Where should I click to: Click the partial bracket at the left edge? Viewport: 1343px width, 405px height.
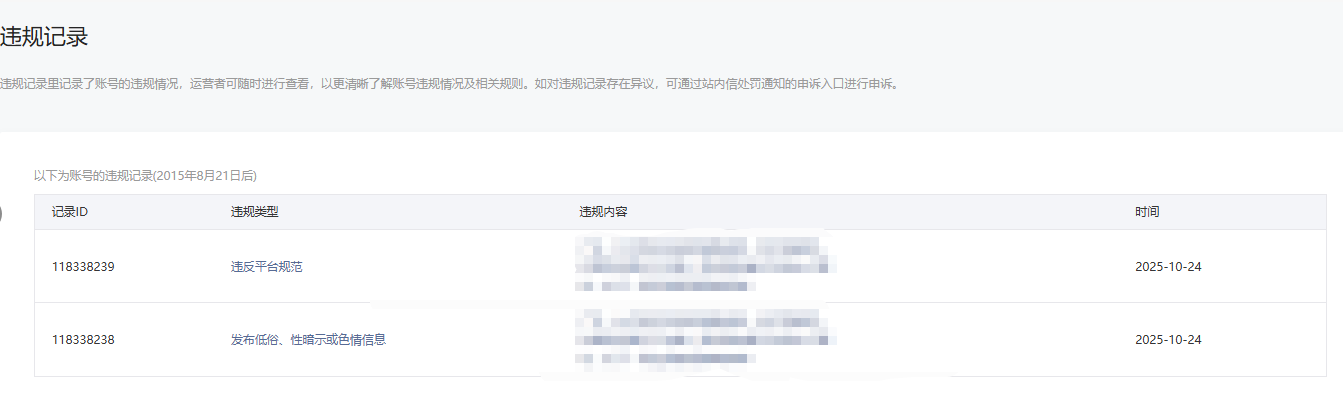tap(2, 212)
